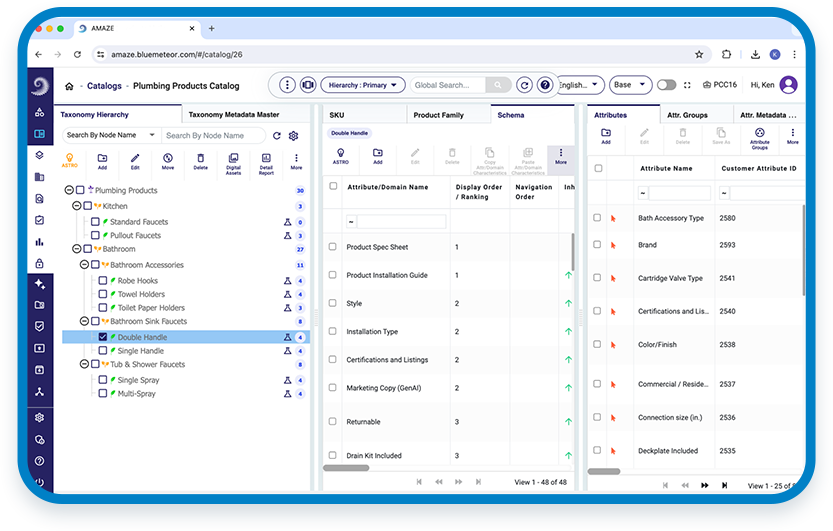833x531 pixels.
Task: Go to the next page in Attributes pager
Action: click(x=705, y=485)
